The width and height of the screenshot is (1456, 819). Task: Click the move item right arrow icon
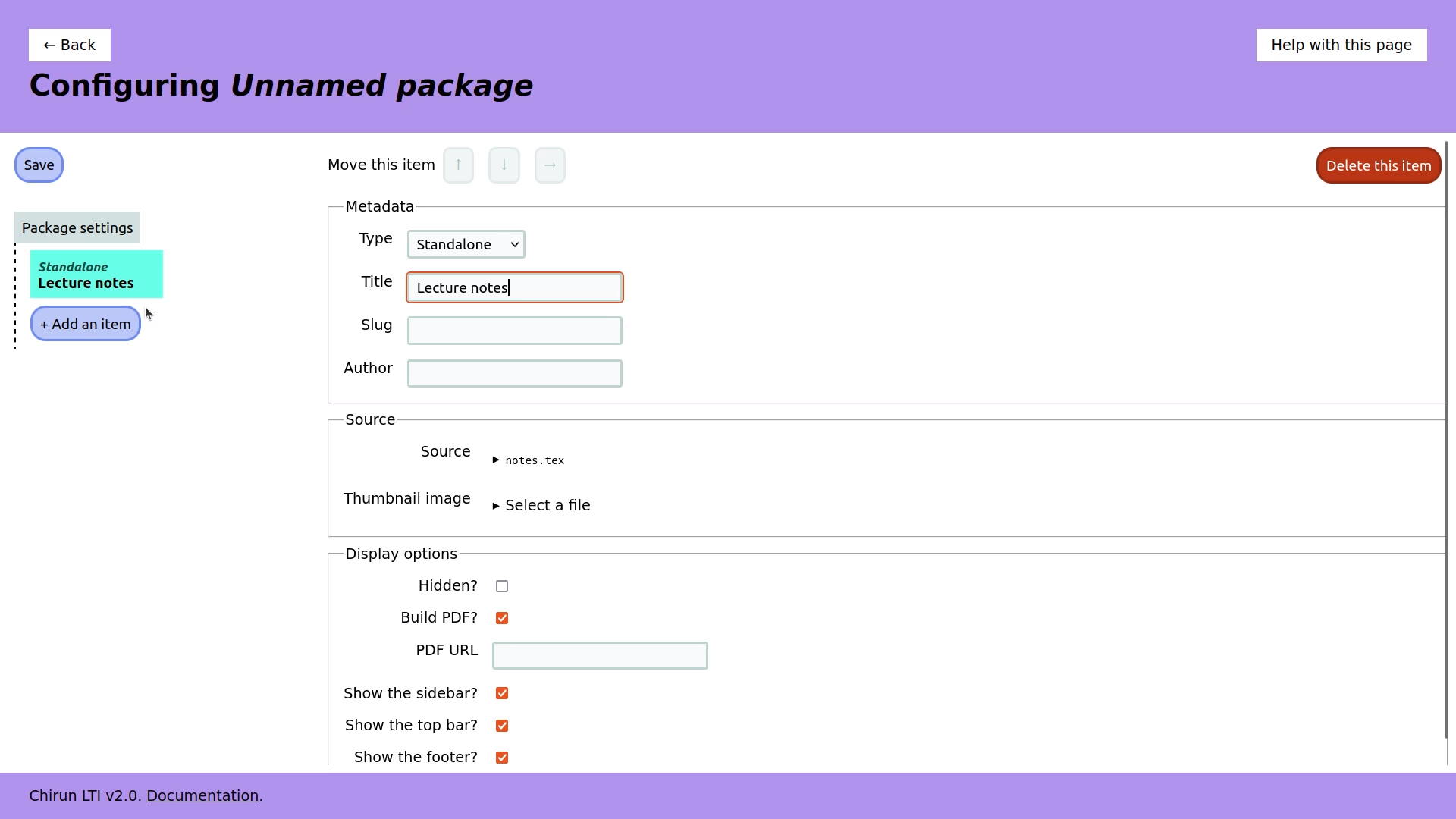coord(550,165)
